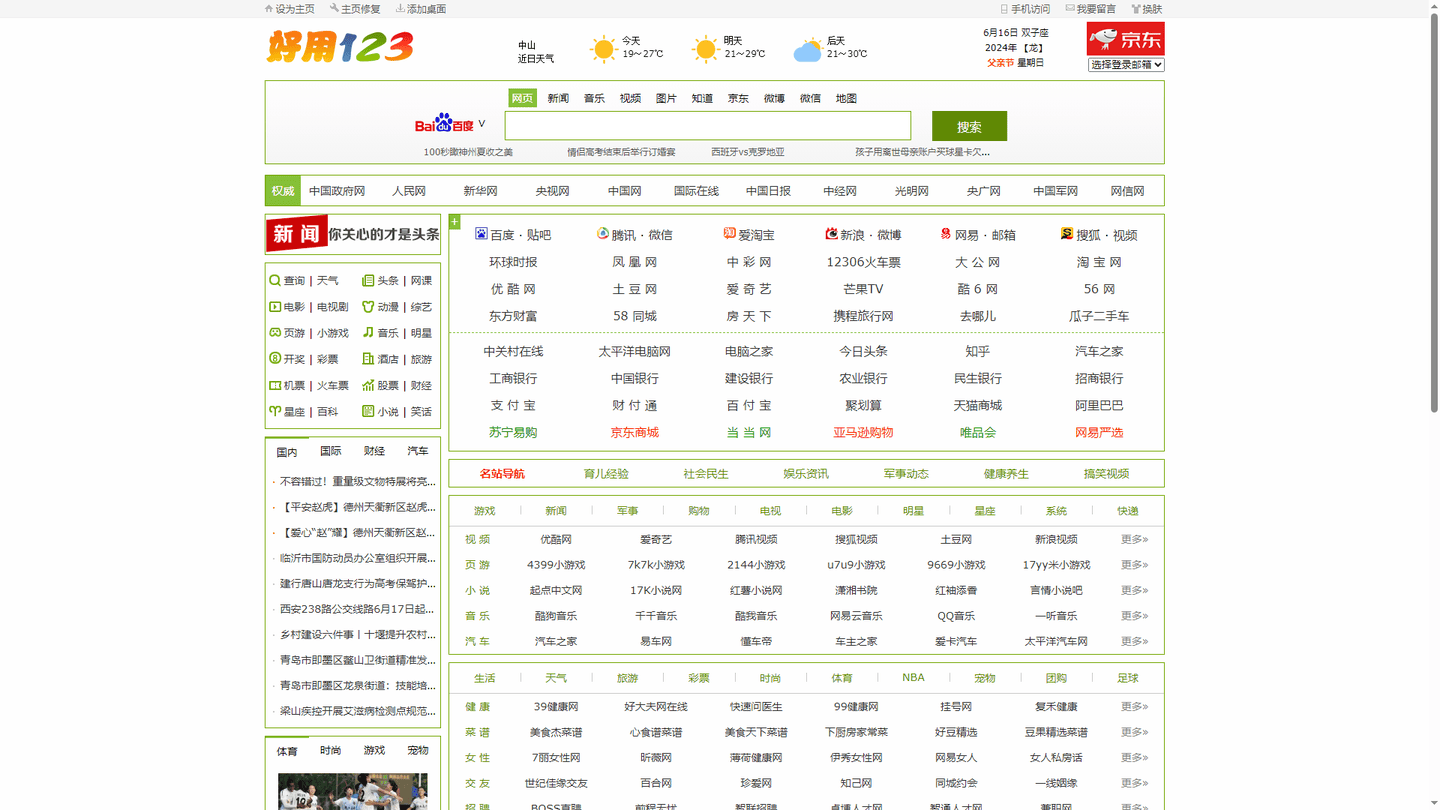Viewport: 1440px width, 810px height.
Task: Click the Baidu logo beside search box
Action: point(444,123)
